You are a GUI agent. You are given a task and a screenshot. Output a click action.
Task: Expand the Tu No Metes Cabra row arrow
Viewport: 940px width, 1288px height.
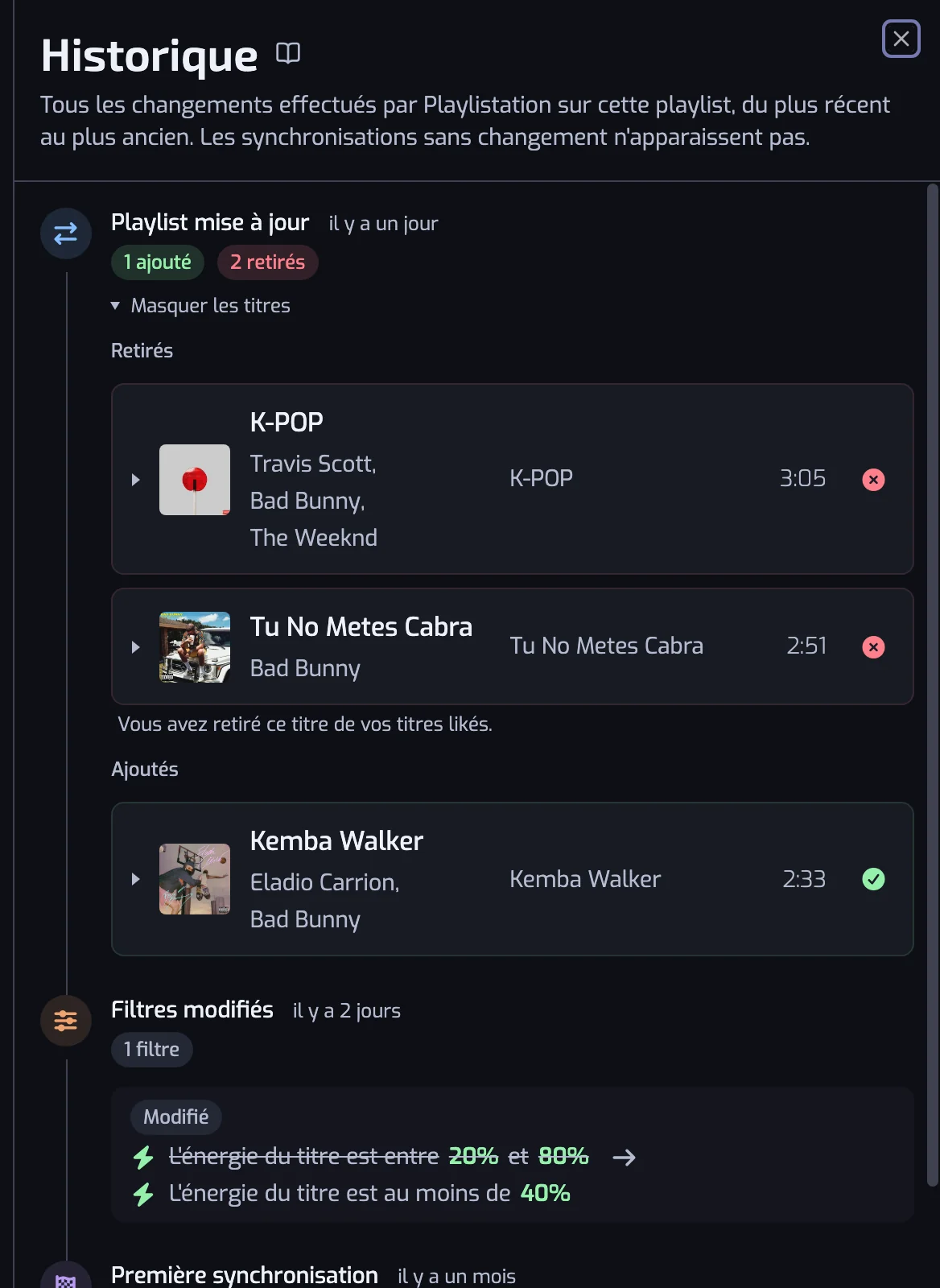(x=135, y=647)
